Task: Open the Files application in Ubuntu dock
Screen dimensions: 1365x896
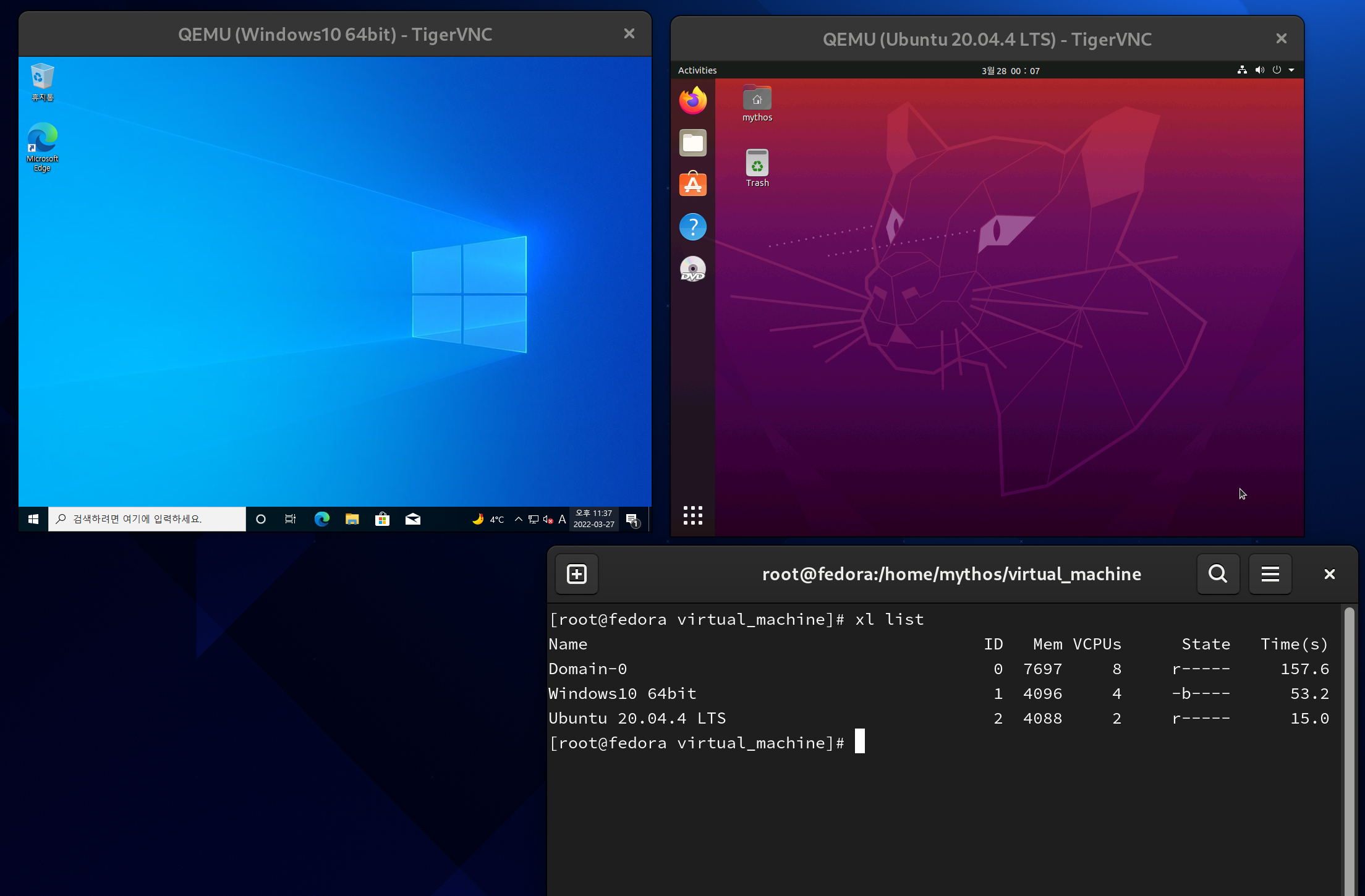Action: [692, 142]
